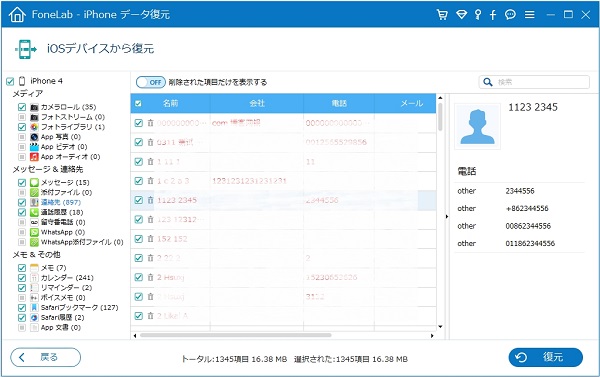Click the home icon in title bar
This screenshot has height=377, width=600.
pos(17,15)
